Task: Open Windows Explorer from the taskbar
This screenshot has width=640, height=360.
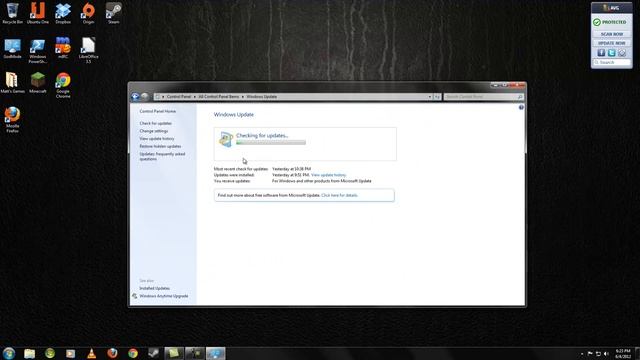Action: click(29, 353)
